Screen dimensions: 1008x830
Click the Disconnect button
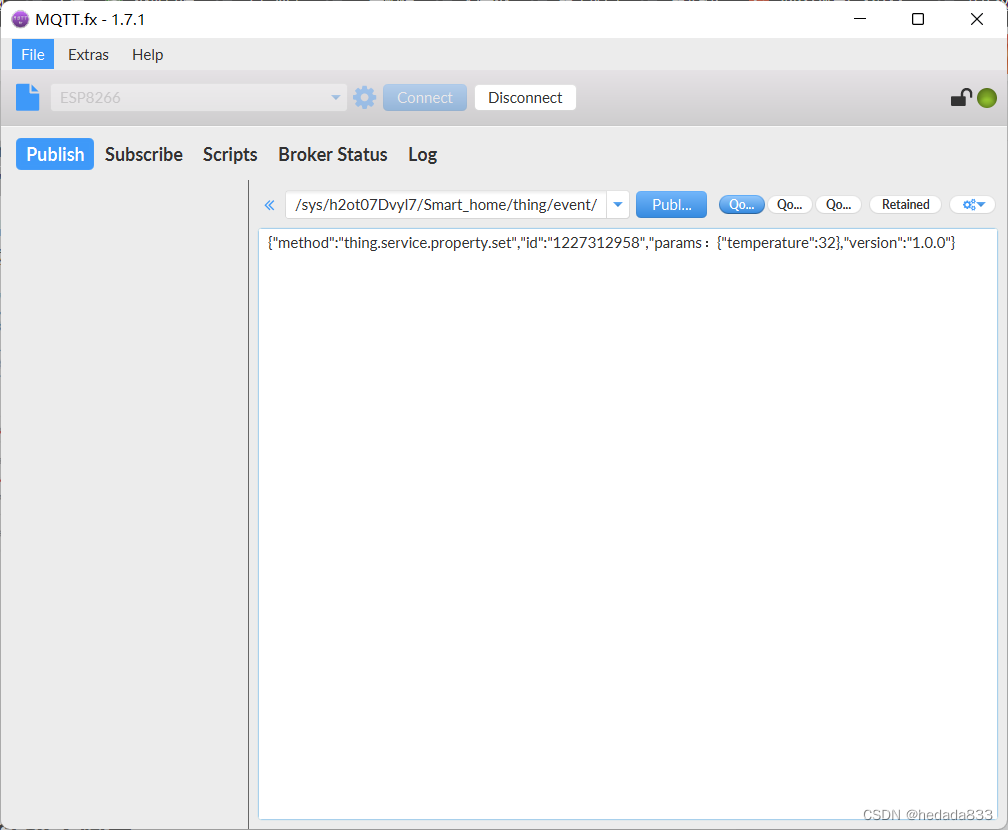525,98
